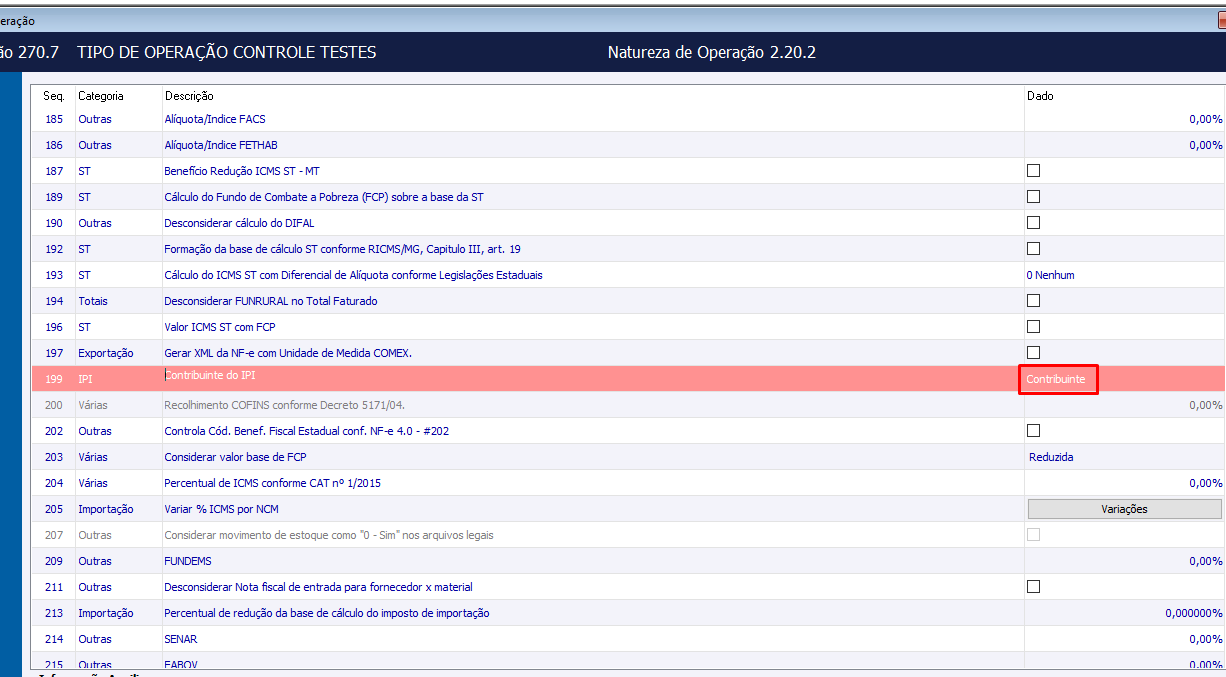Edit the SENAR percentage value
This screenshot has width=1226, height=677.
[x=1205, y=639]
